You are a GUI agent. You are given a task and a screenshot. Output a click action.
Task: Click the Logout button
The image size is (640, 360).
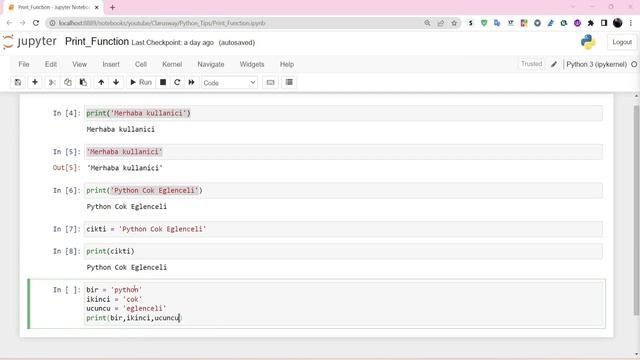tap(622, 42)
